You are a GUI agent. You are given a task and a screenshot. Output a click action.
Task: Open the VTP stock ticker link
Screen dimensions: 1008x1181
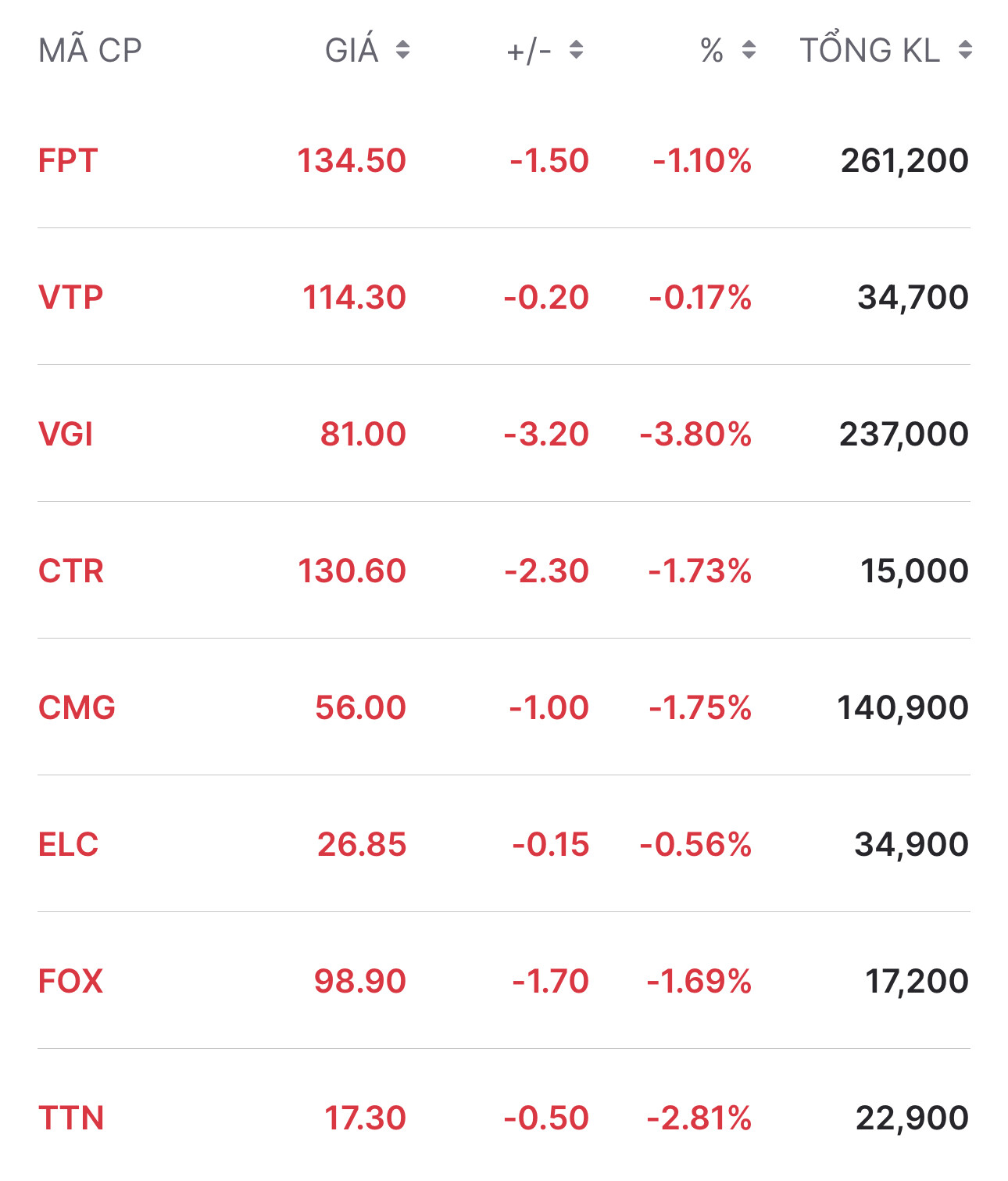70,298
